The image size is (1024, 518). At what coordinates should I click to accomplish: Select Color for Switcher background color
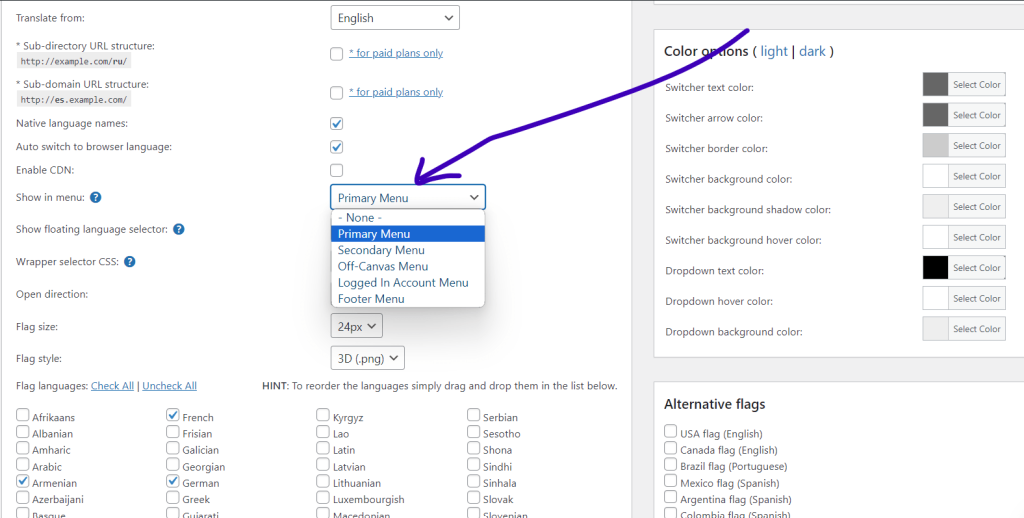[x=976, y=176]
